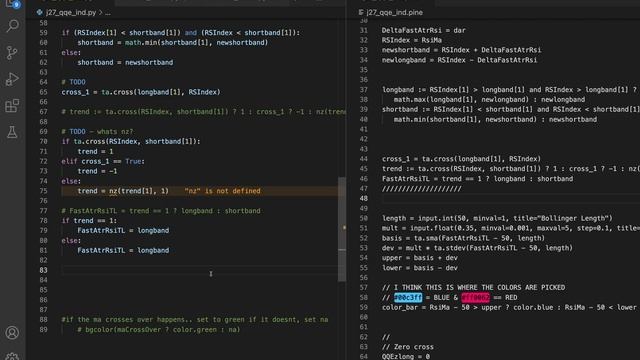The image size is (640, 360).
Task: Click the 'mult = input.float' line 51
Action: tap(511, 228)
